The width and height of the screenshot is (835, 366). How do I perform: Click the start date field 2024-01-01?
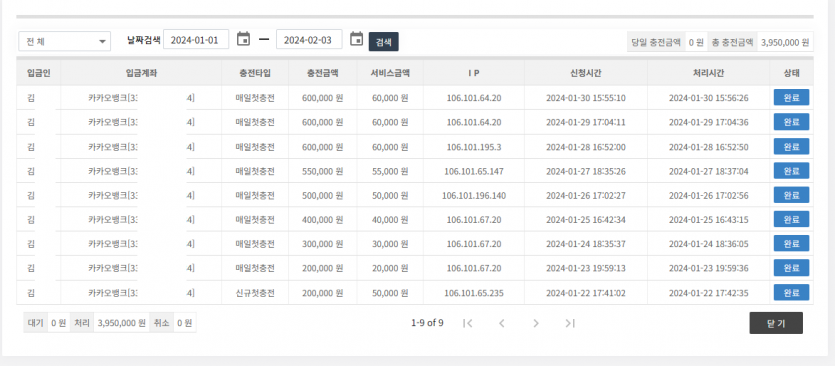tap(196, 39)
